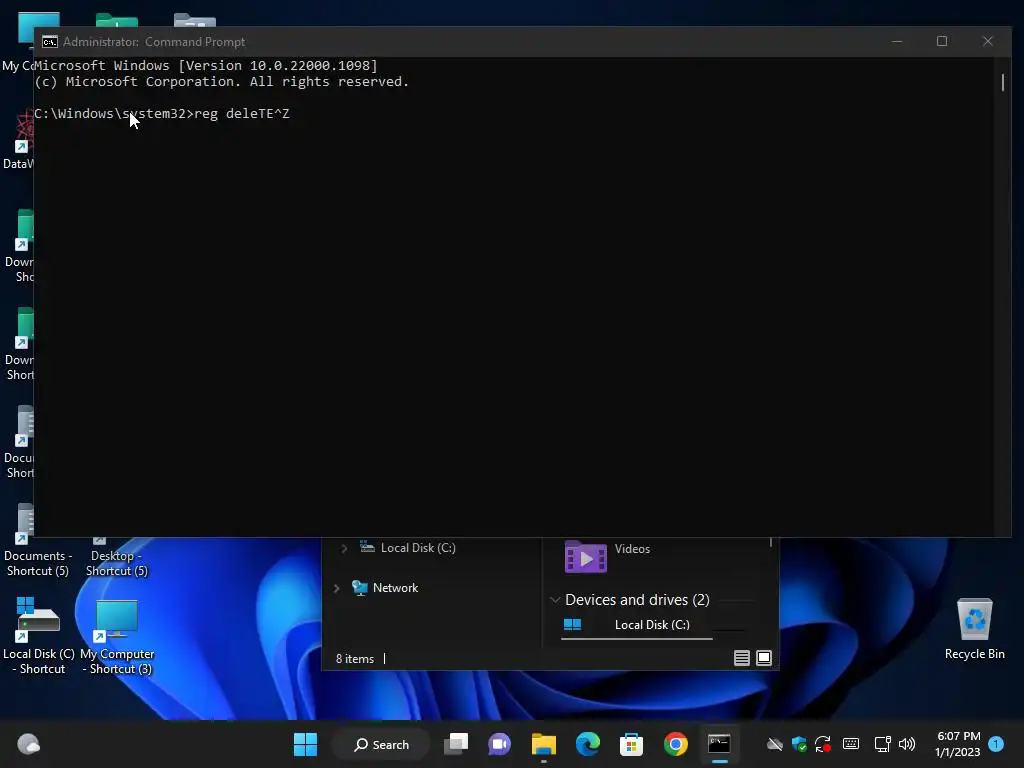This screenshot has height=768, width=1024.
Task: Open the notification badge in the tray
Action: tap(996, 744)
